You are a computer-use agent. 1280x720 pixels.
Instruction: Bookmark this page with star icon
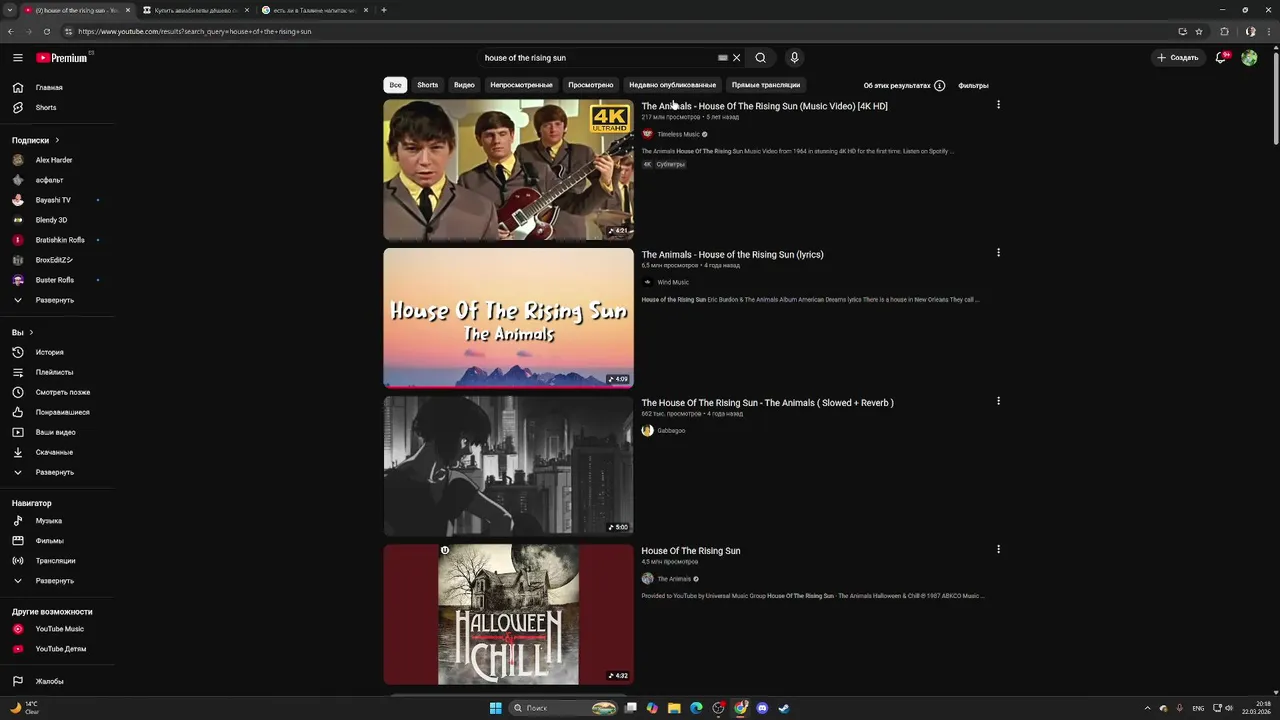click(1199, 31)
